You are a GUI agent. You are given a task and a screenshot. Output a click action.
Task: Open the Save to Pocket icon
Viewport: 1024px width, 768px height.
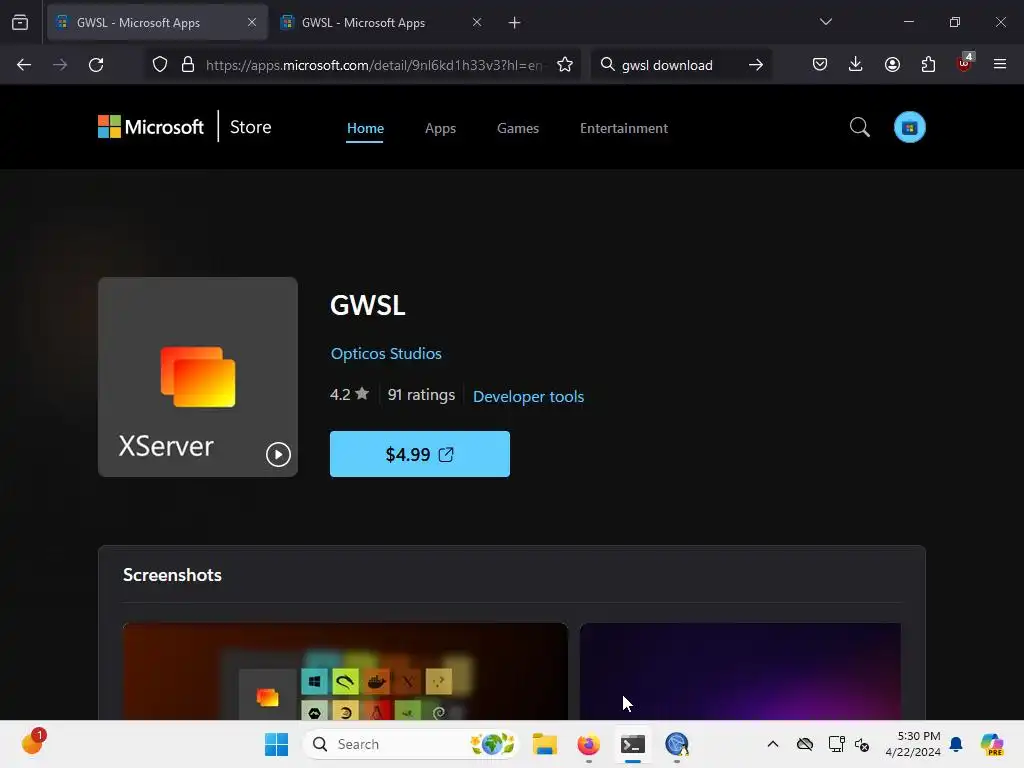820,65
